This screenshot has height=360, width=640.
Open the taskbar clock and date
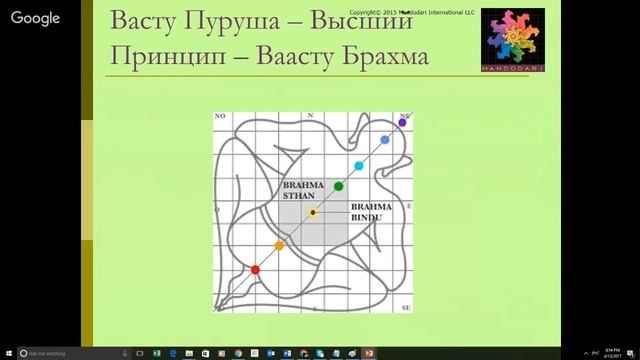point(612,353)
